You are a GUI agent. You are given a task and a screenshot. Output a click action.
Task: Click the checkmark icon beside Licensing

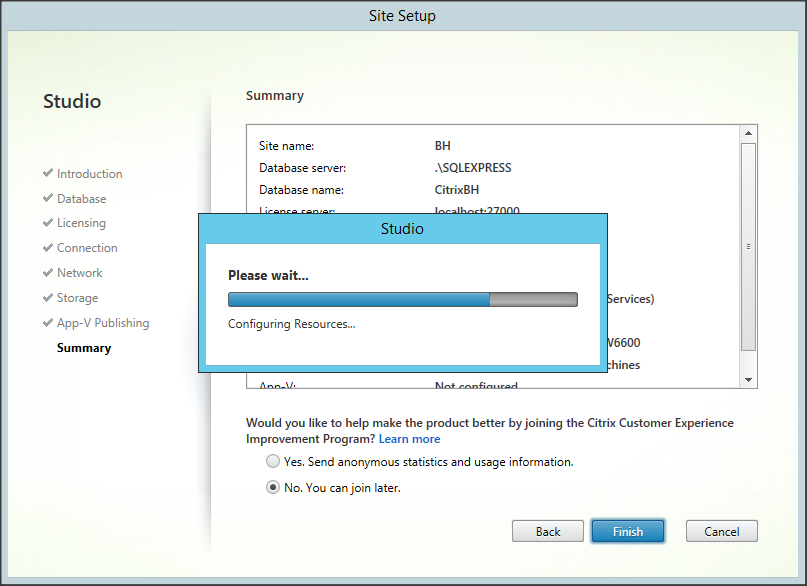click(x=48, y=223)
